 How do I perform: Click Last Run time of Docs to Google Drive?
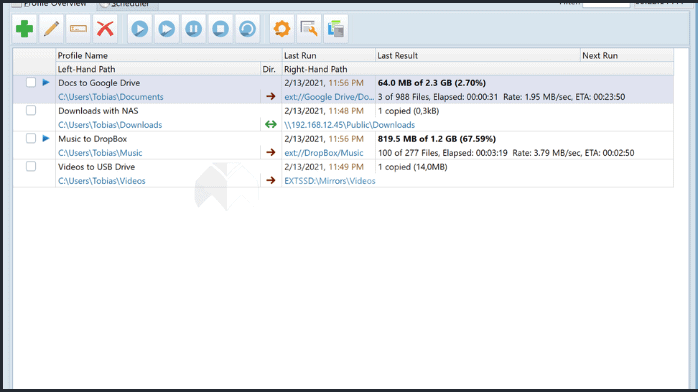tap(324, 83)
